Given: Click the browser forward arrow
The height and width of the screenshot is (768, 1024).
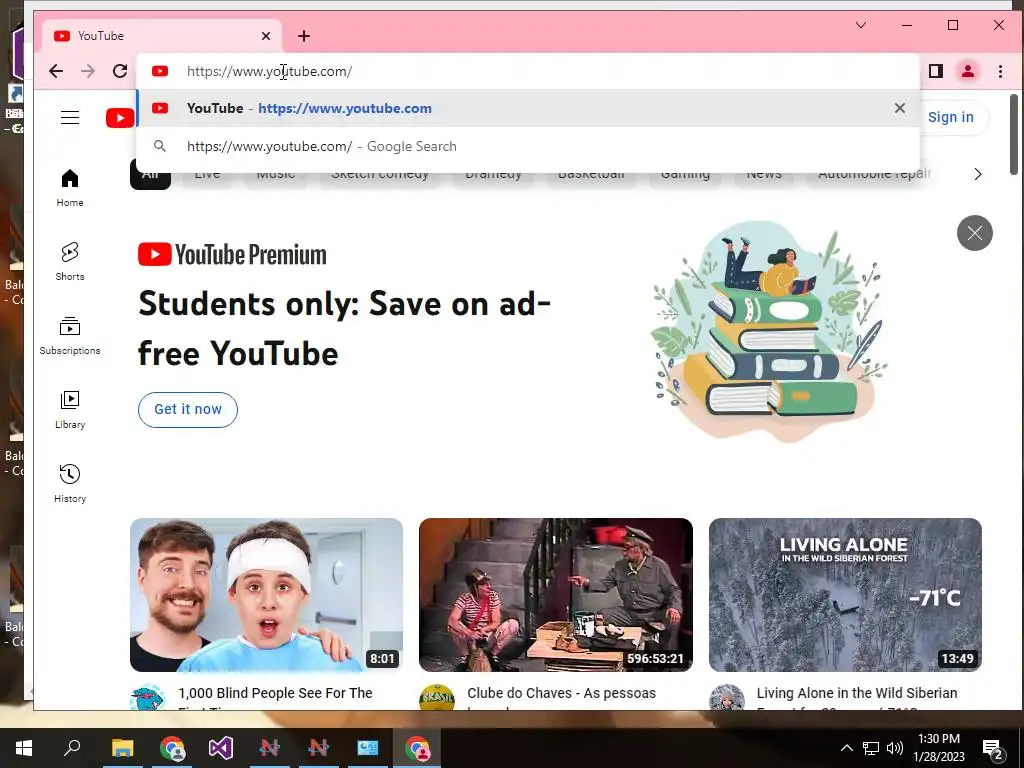Looking at the screenshot, I should click(x=88, y=71).
